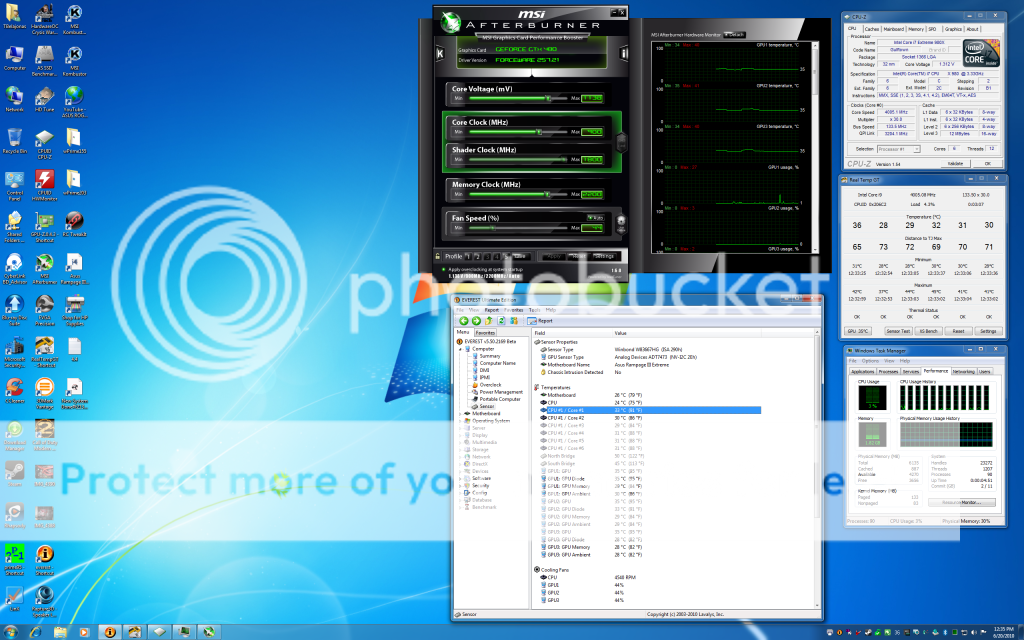The height and width of the screenshot is (640, 1024).
Task: Click the XS Bench button in Real Temp
Action: pos(929,331)
